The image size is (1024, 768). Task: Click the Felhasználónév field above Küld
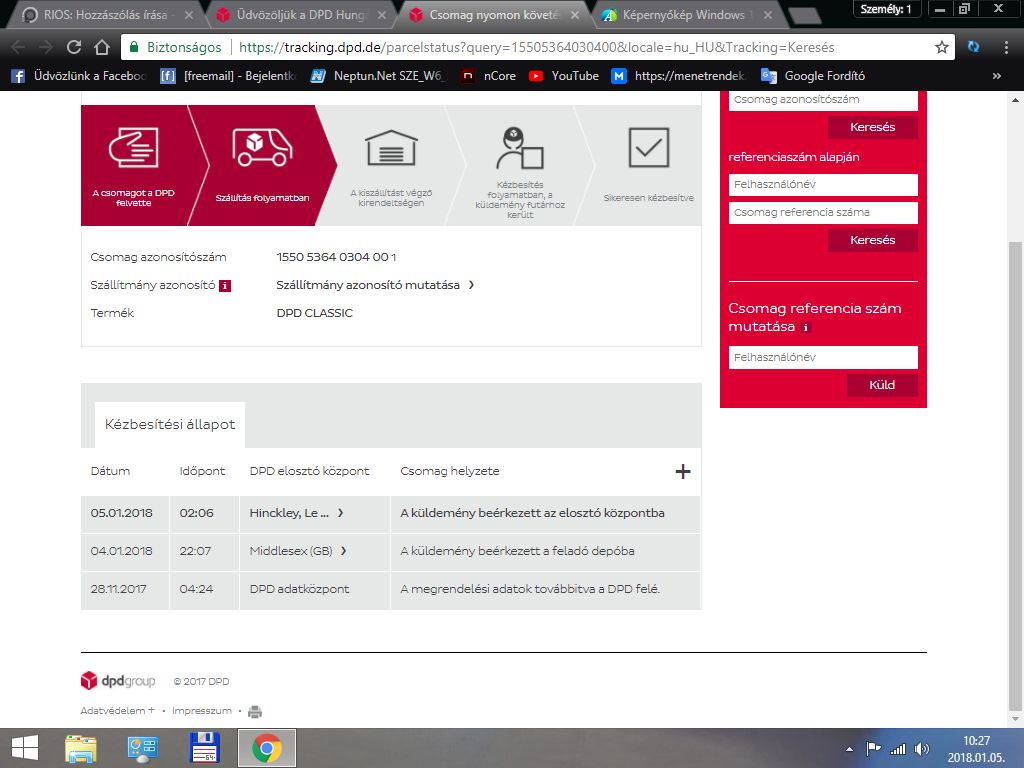(823, 358)
